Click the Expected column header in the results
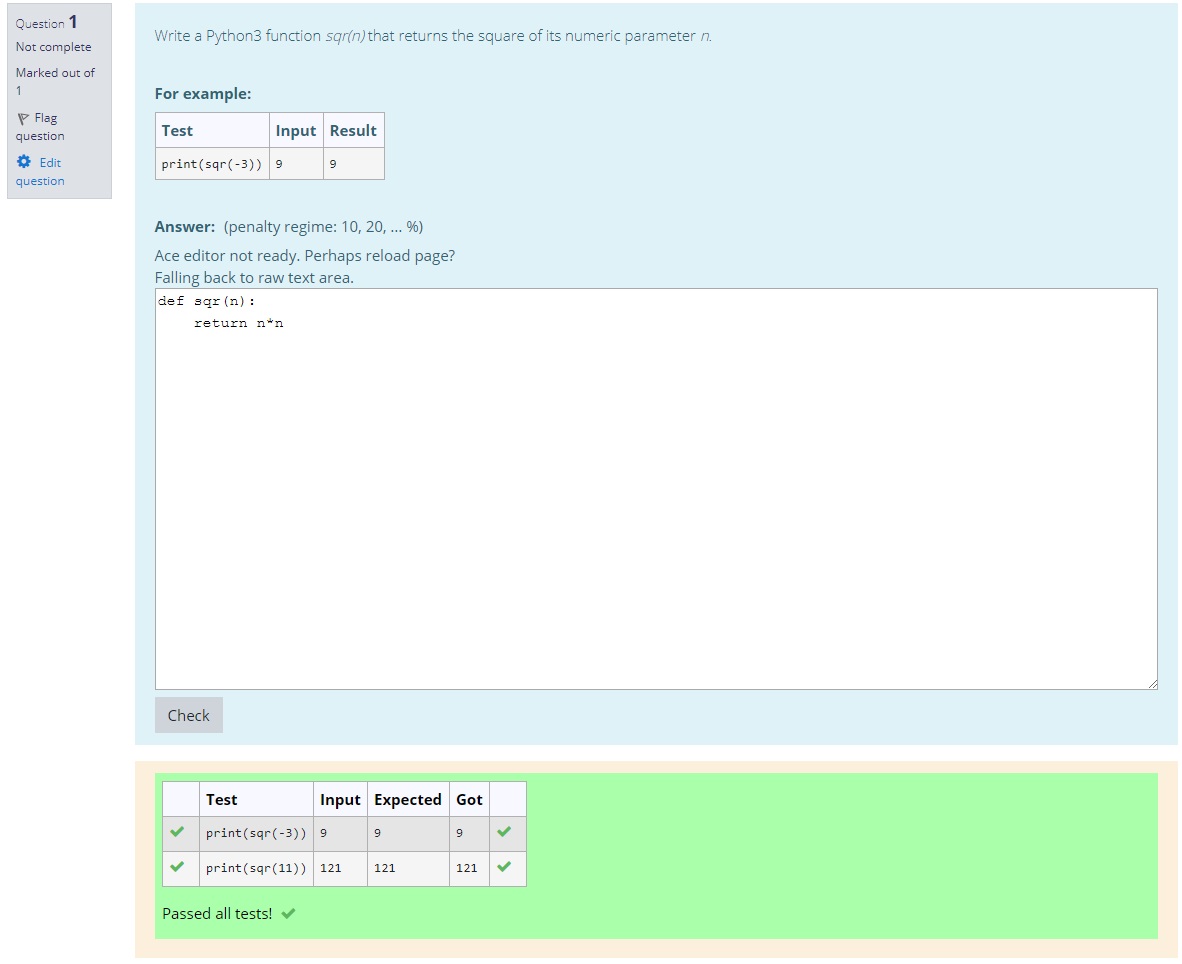 [x=407, y=799]
